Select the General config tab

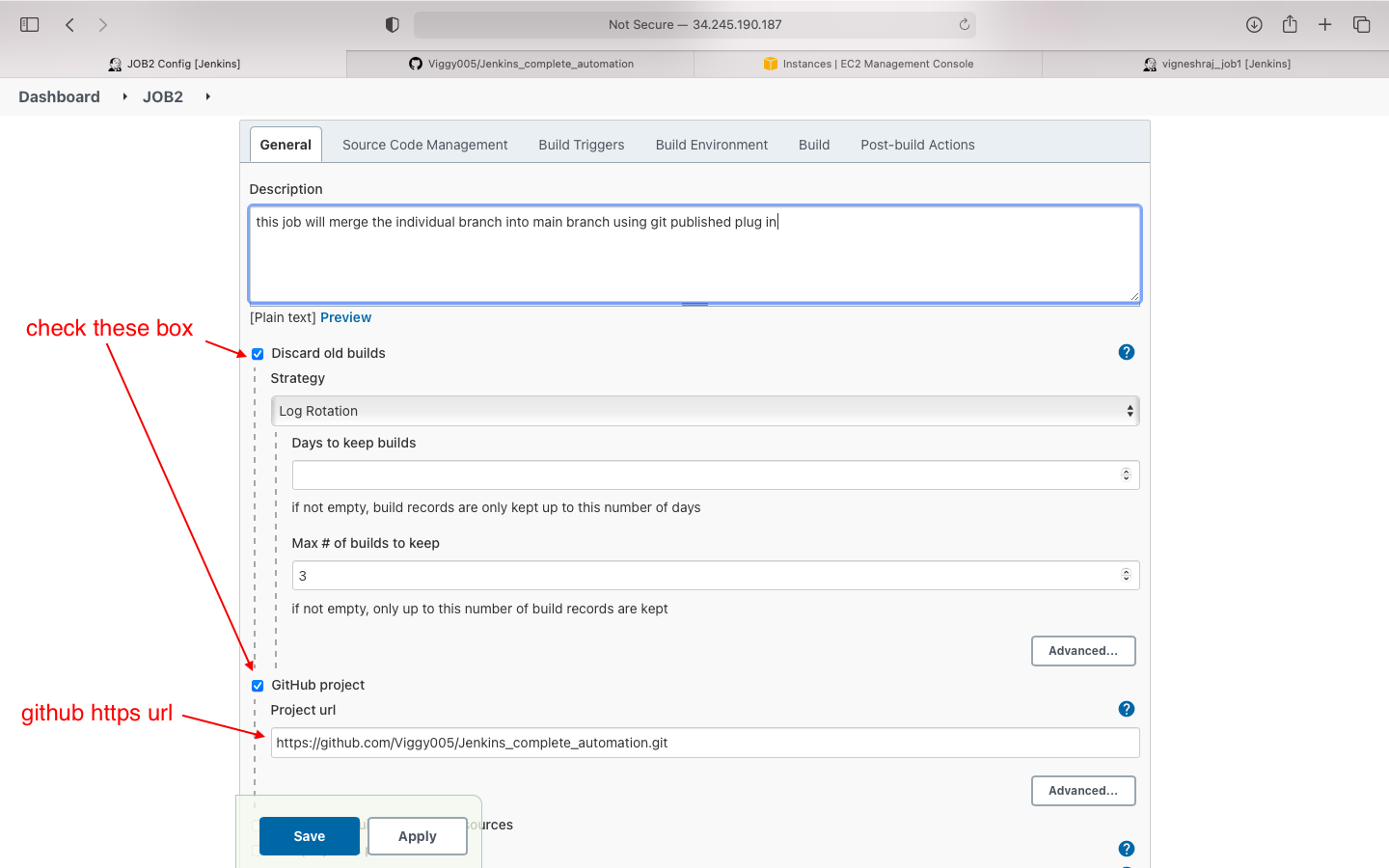pos(286,145)
